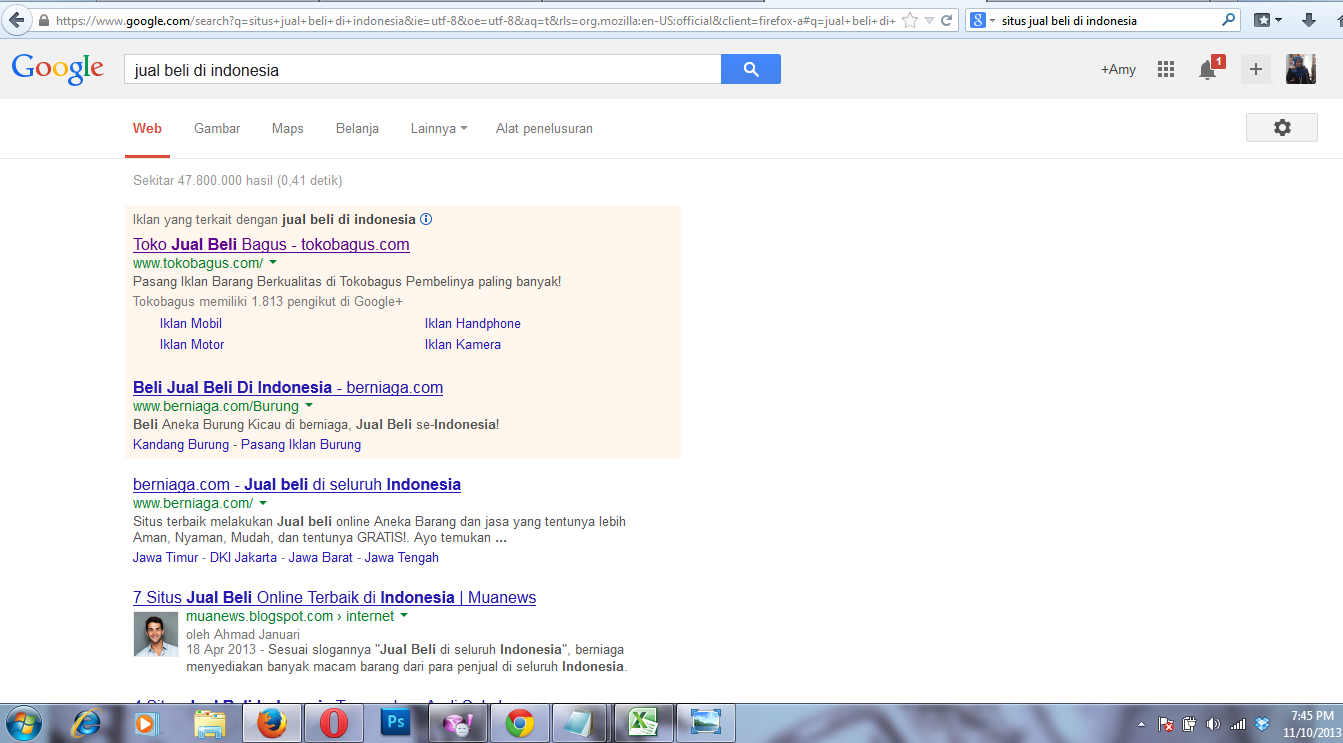
Task: Open the Kandang Burung link
Action: (181, 444)
